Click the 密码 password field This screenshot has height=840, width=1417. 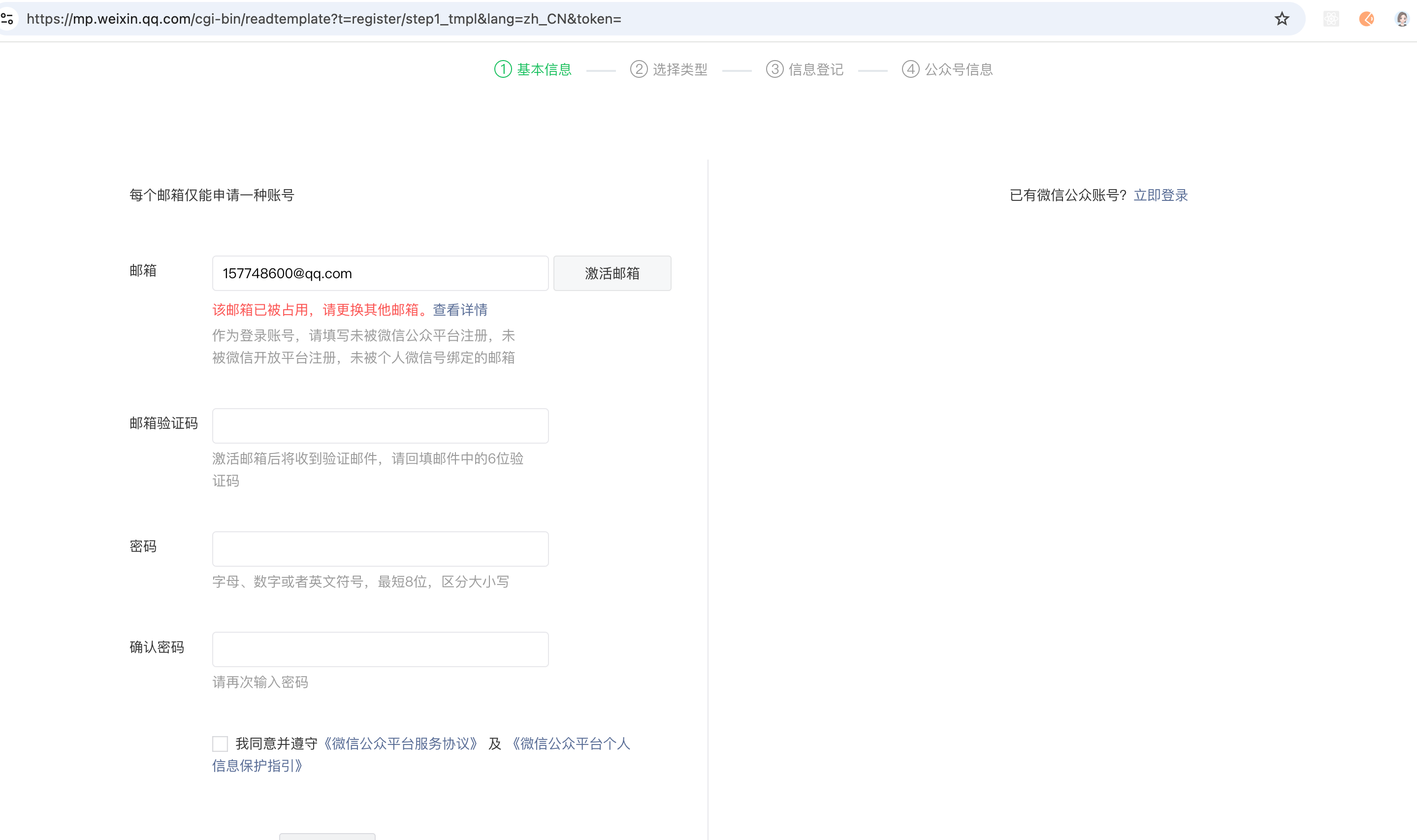click(x=380, y=549)
